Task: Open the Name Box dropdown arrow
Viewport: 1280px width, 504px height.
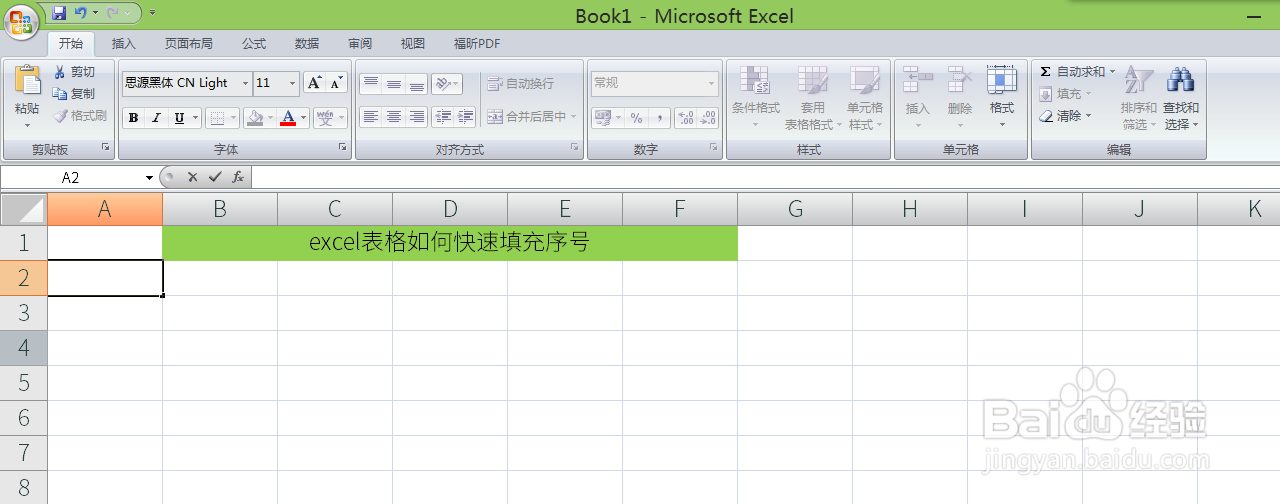Action: [x=149, y=177]
